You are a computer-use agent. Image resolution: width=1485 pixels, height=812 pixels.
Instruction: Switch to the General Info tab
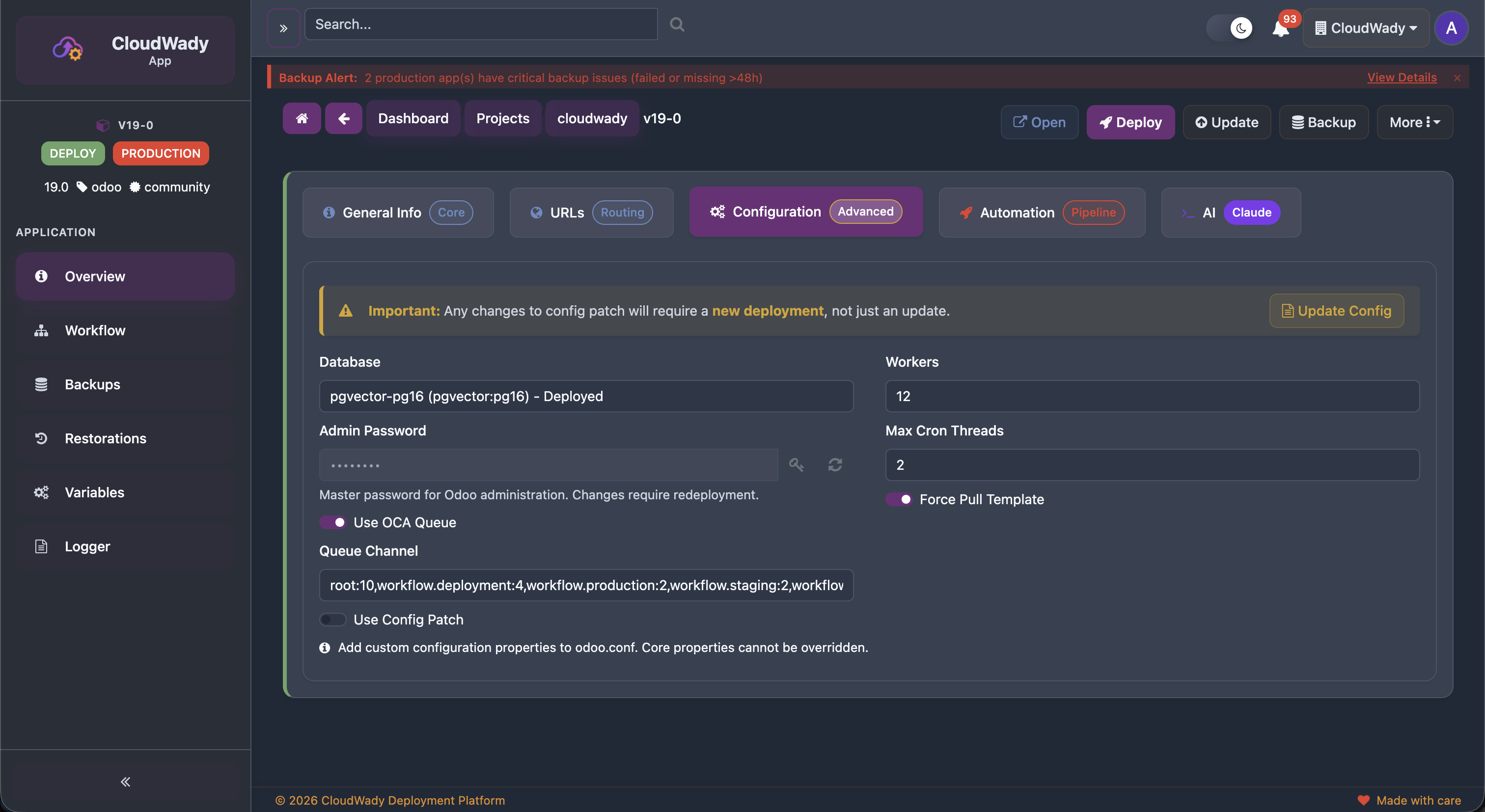click(x=398, y=212)
